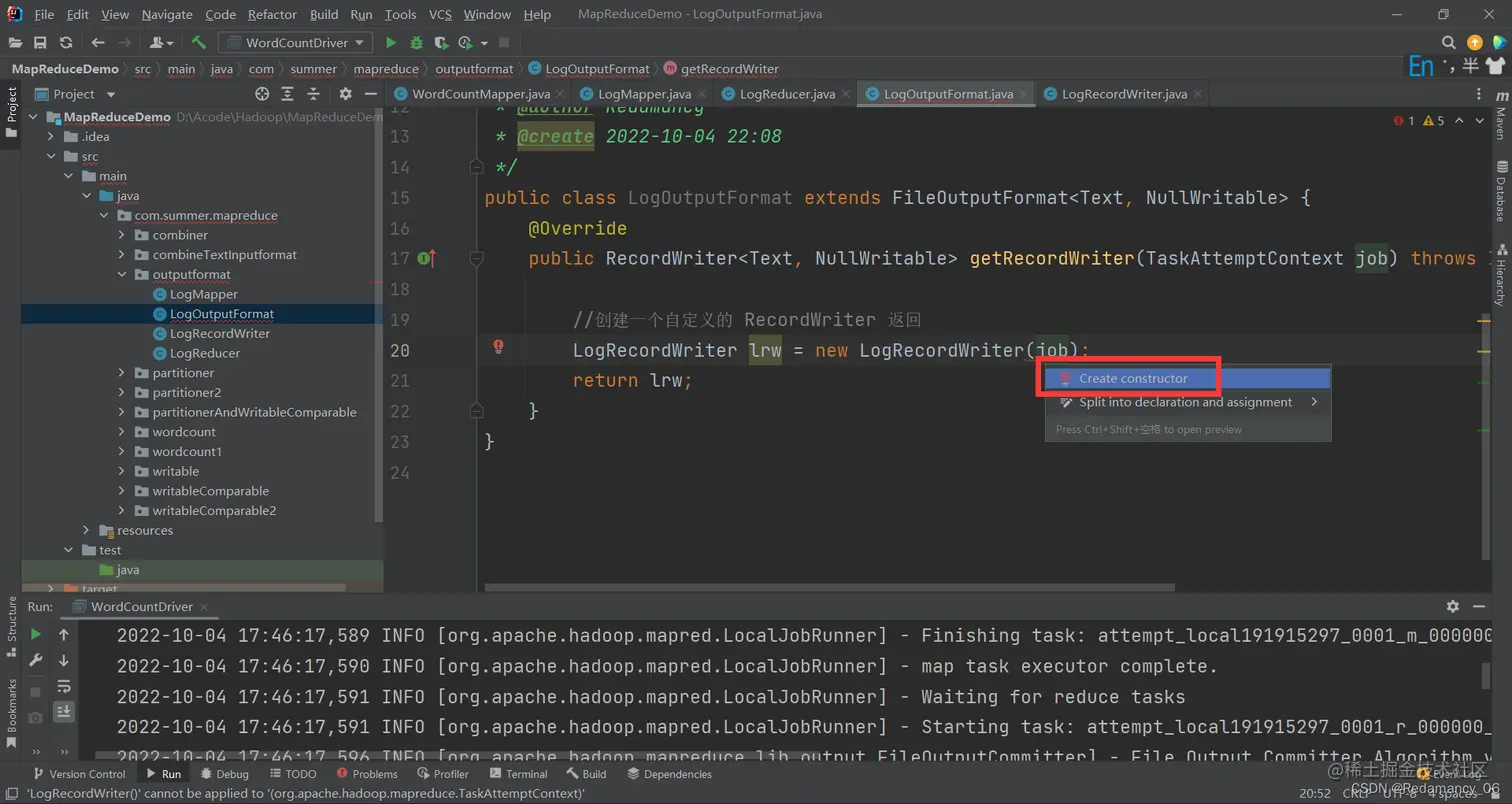This screenshot has height=804, width=1512.
Task: Click the Run green play icon in toolbar
Action: (x=391, y=43)
